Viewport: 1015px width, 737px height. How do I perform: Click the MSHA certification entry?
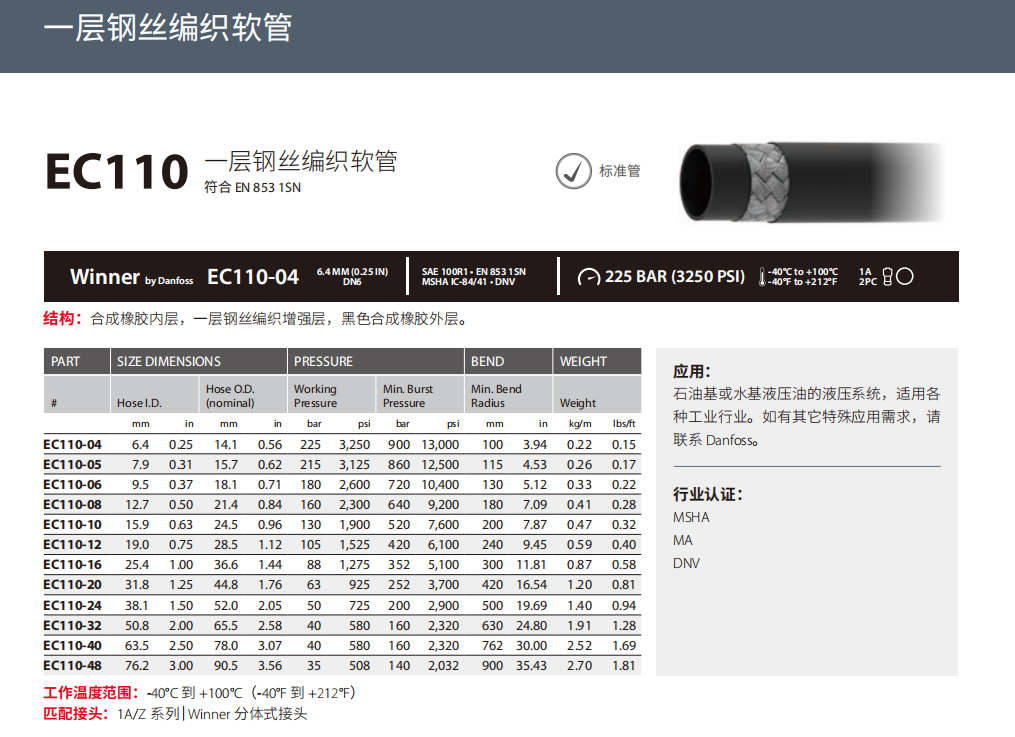coord(691,517)
